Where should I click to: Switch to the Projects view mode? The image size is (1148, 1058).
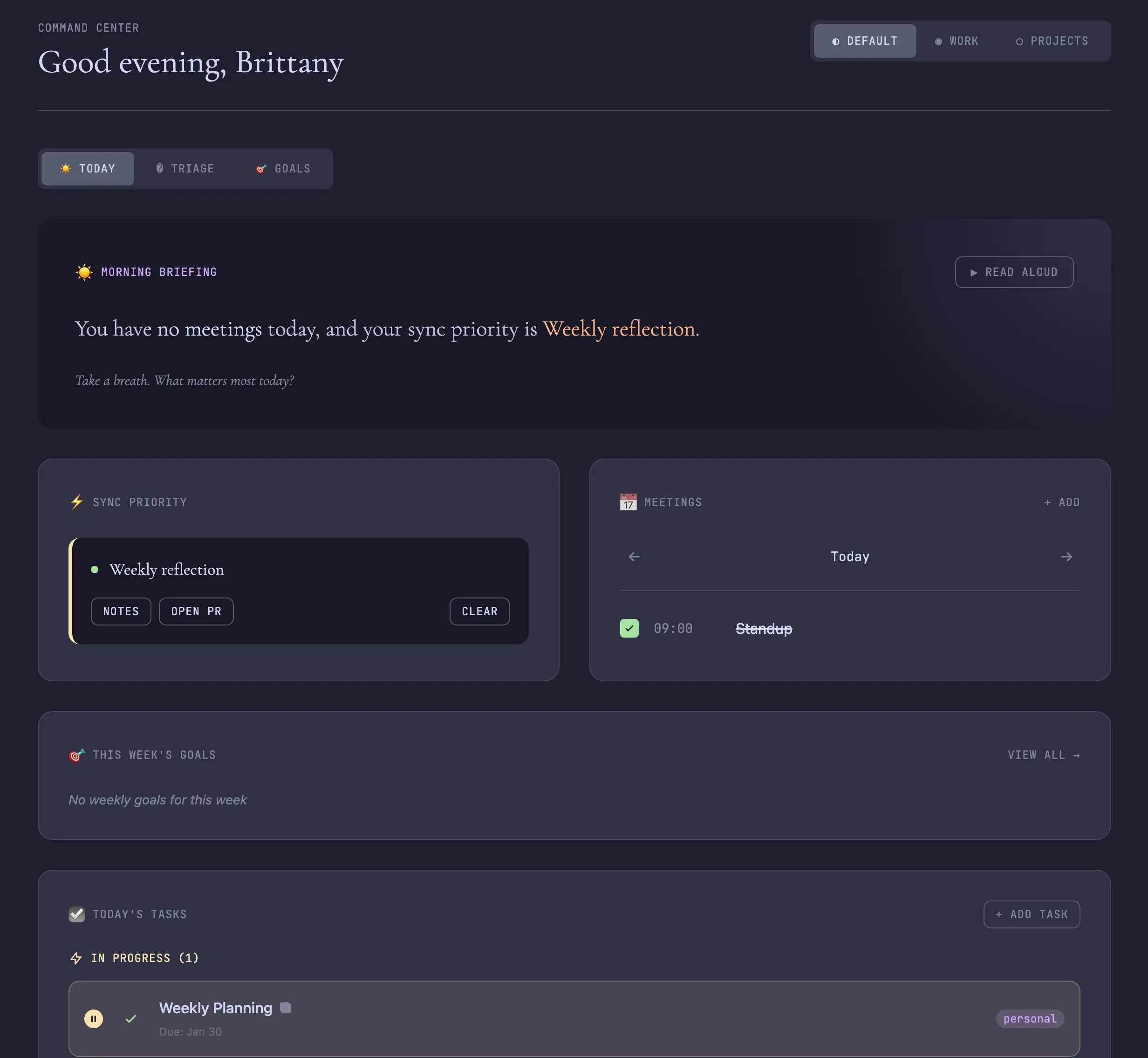1052,41
